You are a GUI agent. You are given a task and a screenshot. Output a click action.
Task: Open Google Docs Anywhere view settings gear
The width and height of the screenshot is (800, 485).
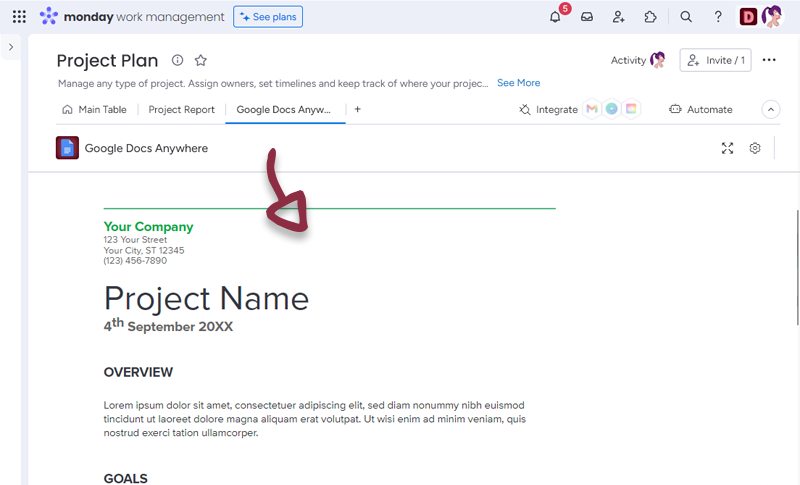(755, 148)
